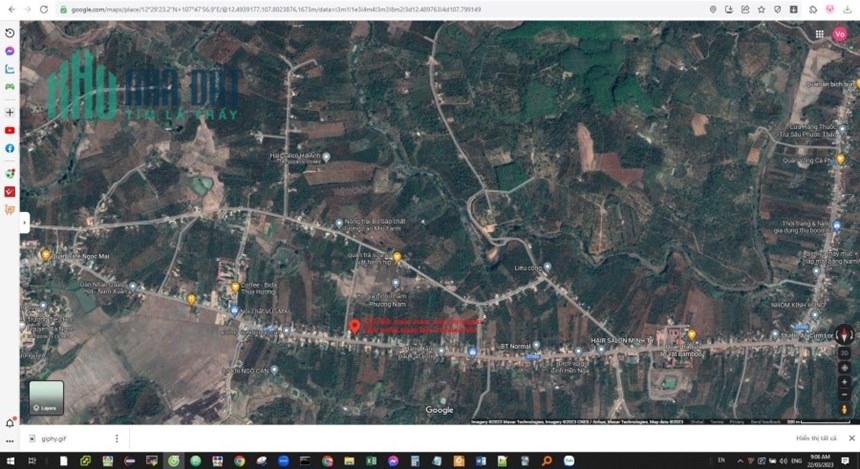
Task: Bookmark this page with the star icon
Action: coord(761,9)
